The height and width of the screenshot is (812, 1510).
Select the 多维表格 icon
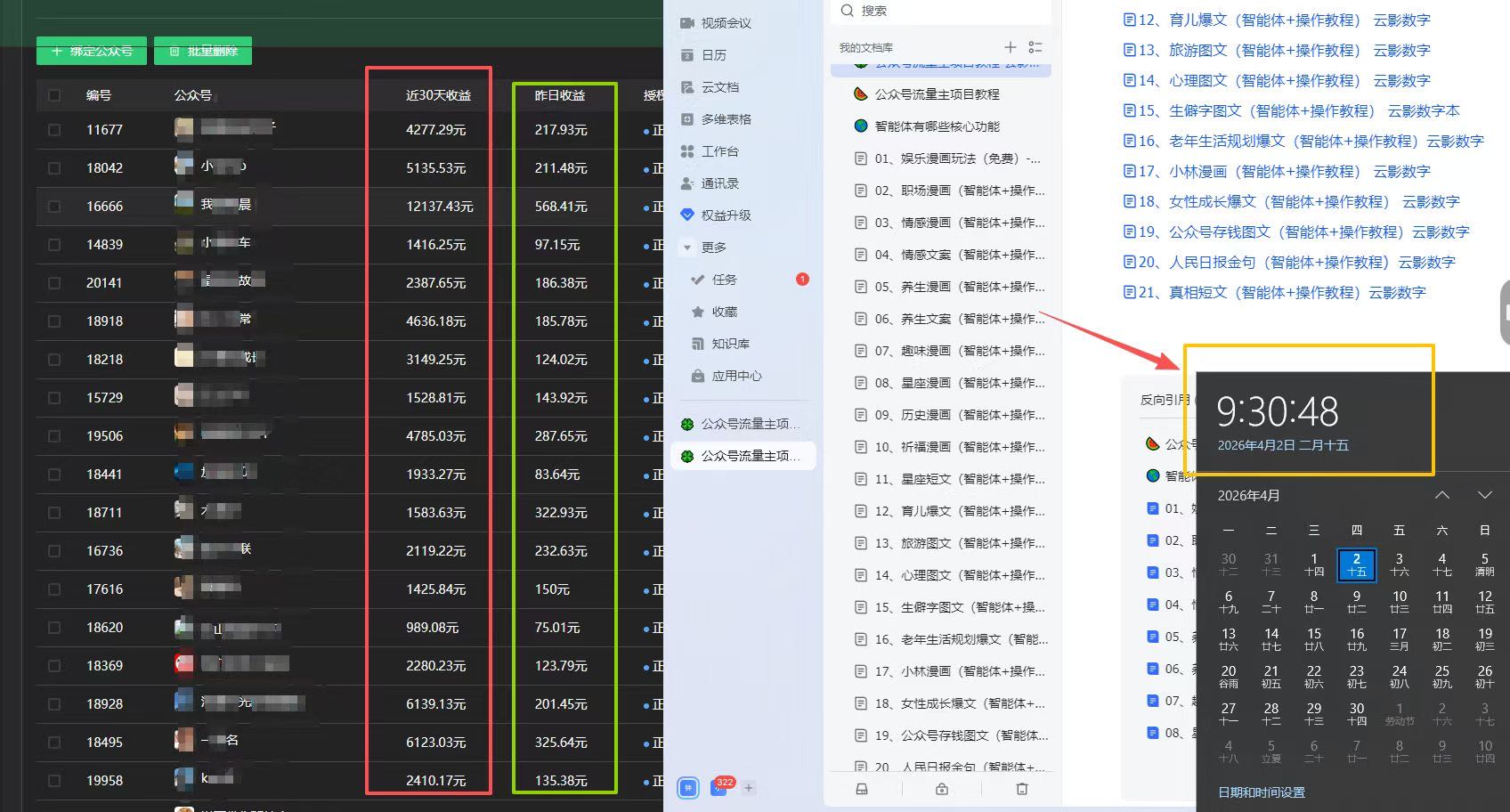(686, 118)
